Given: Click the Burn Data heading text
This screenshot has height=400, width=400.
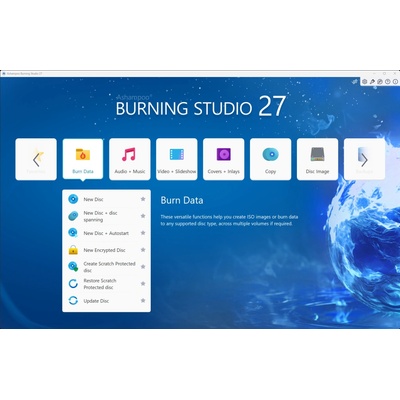Looking at the screenshot, I should (182, 200).
